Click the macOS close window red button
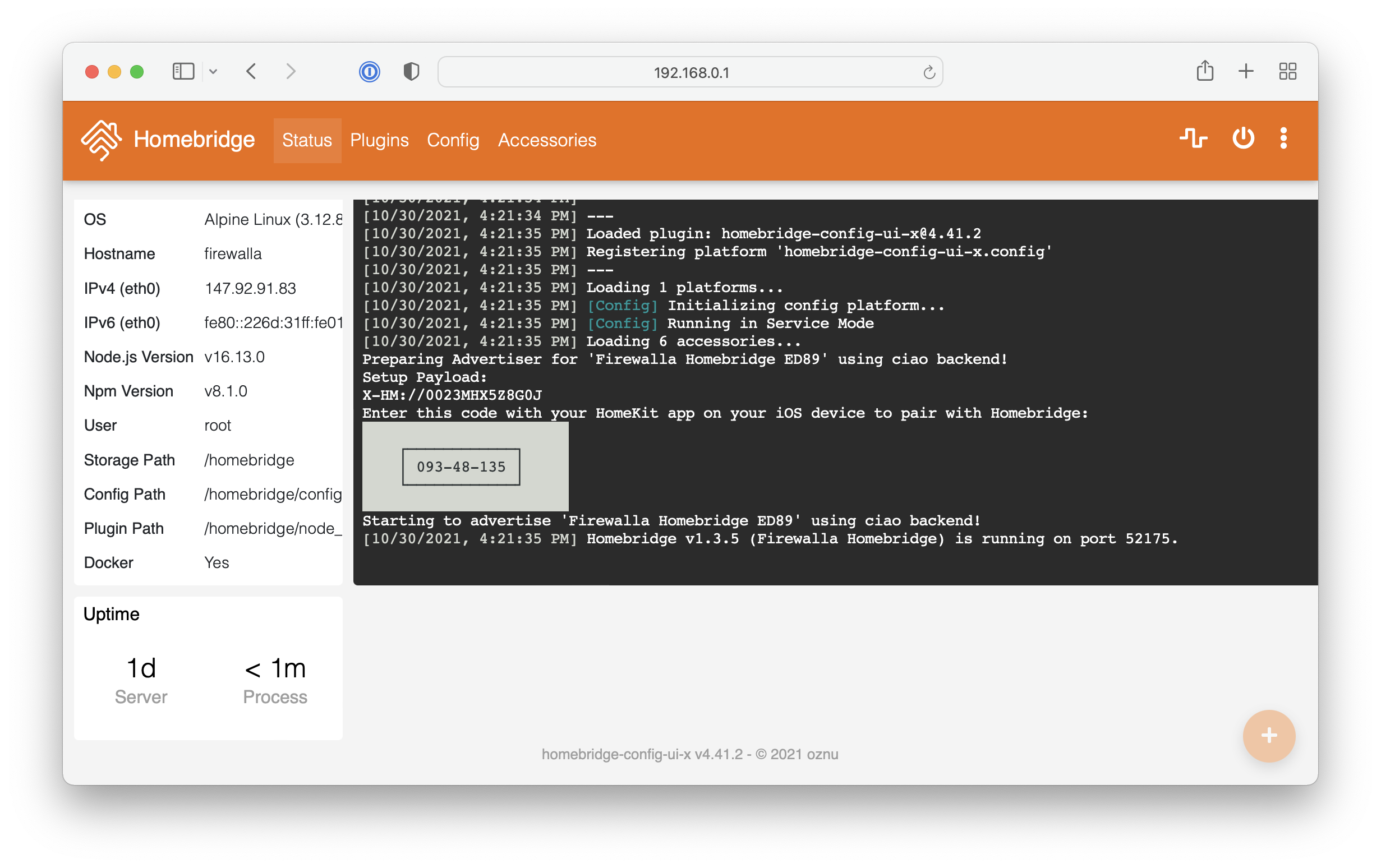The width and height of the screenshot is (1381, 868). click(x=92, y=72)
